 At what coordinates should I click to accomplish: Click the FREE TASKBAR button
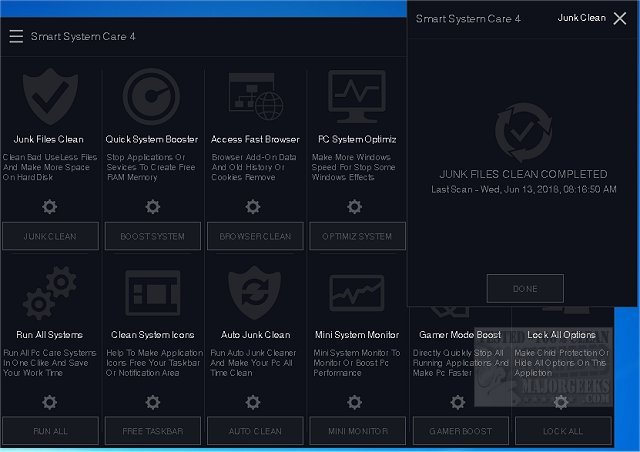point(153,431)
